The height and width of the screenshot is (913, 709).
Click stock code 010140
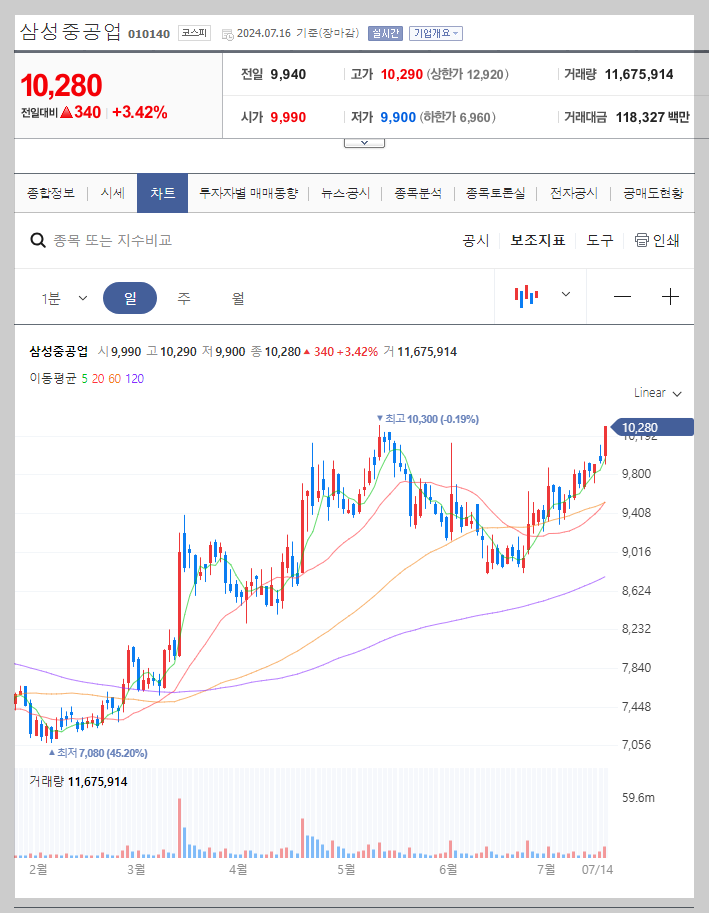pos(149,34)
